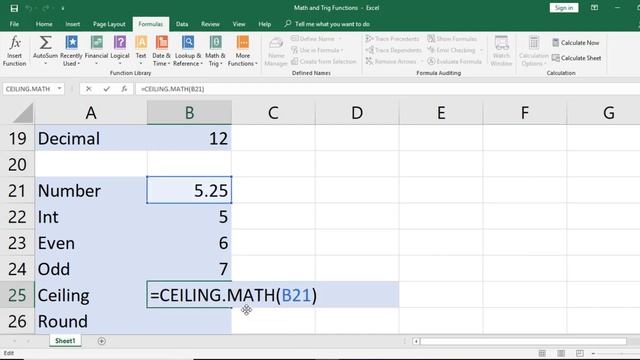Image resolution: width=640 pixels, height=360 pixels.
Task: Click cell B23 with value 6
Action: [x=189, y=242]
